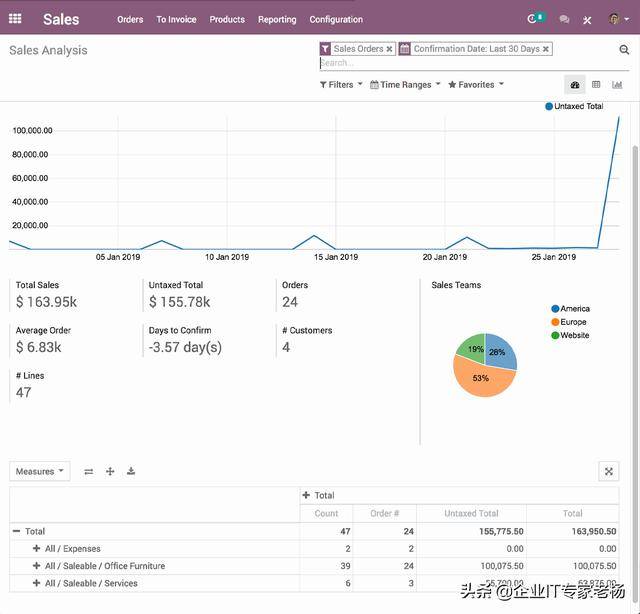Image resolution: width=640 pixels, height=614 pixels.
Task: Open the Reporting menu
Action: click(x=277, y=19)
